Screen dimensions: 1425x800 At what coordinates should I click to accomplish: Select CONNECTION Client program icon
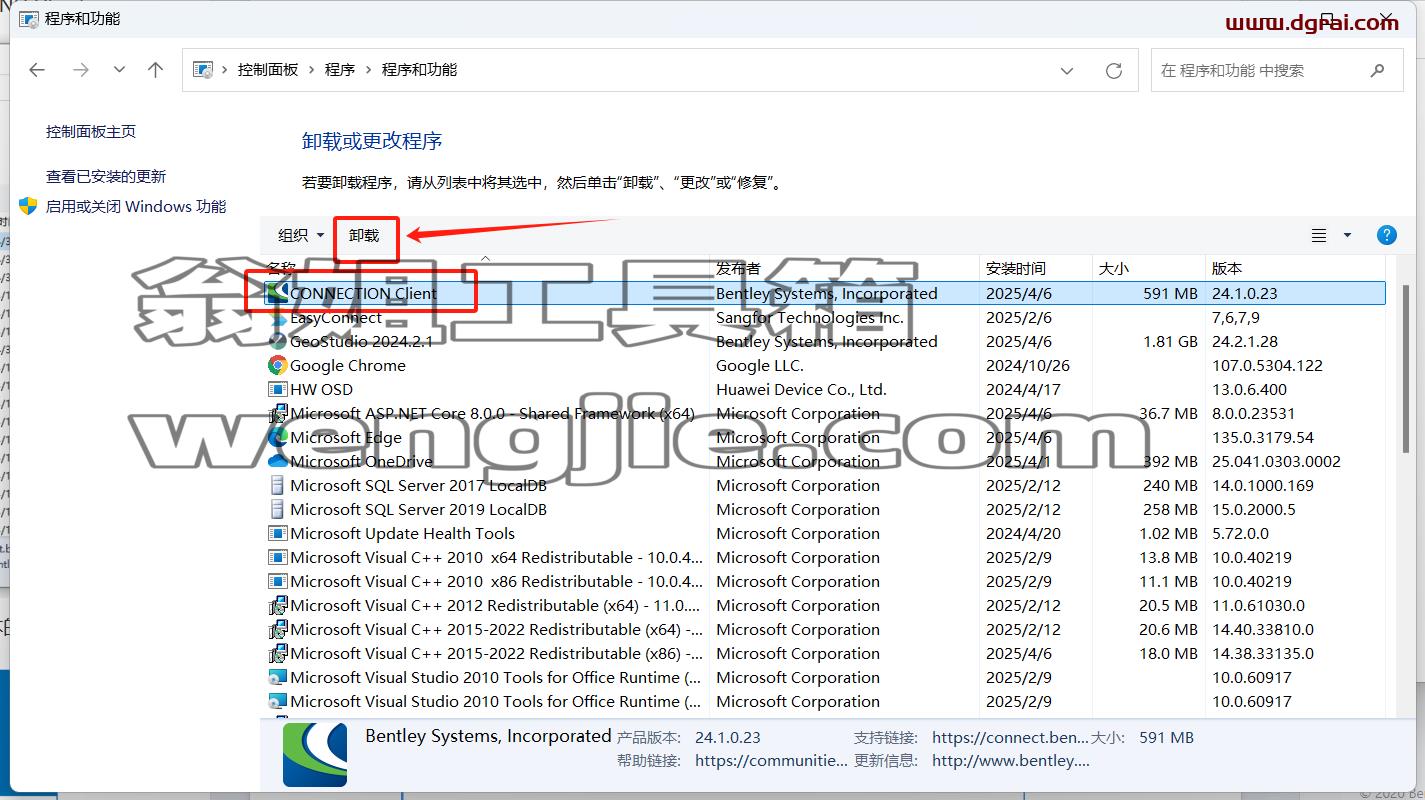click(277, 293)
